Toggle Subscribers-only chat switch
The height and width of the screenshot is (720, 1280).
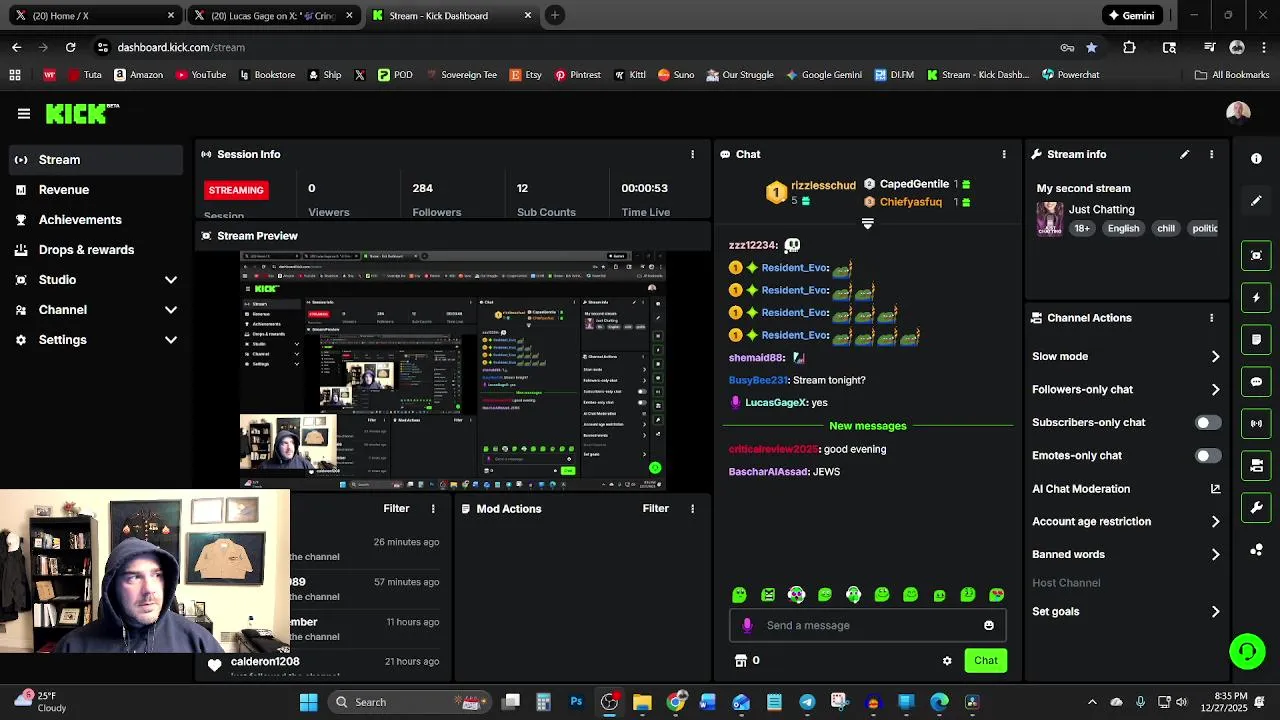1208,423
